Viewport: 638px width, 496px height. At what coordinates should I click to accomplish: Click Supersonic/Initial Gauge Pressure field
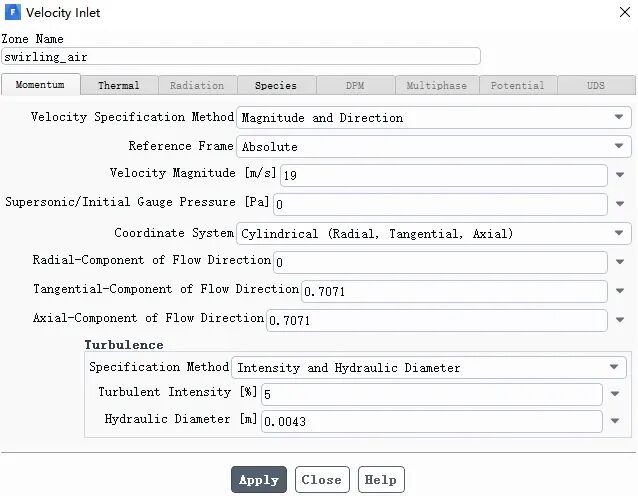click(439, 205)
